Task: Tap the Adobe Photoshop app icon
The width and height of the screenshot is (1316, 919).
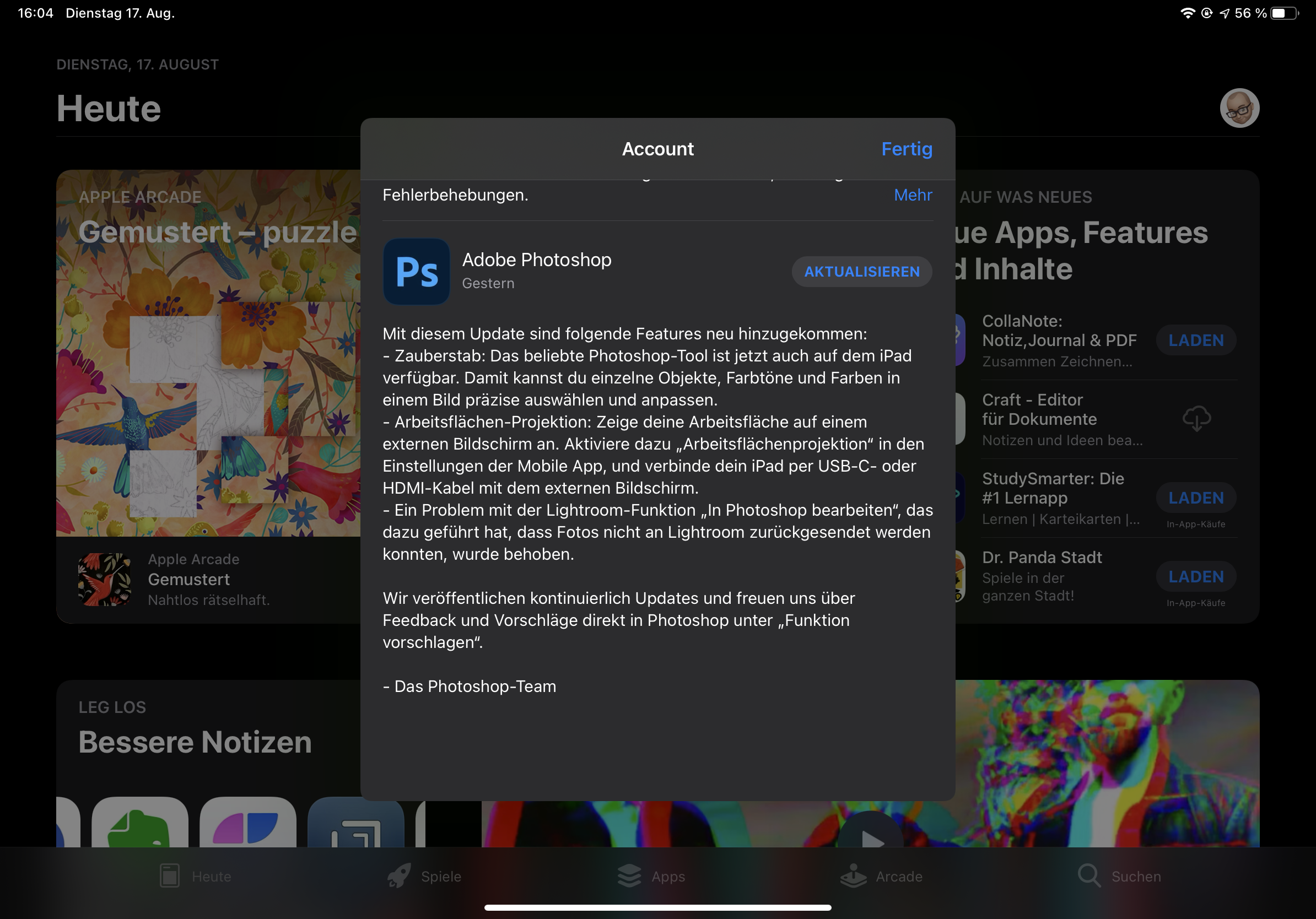Action: 416,271
